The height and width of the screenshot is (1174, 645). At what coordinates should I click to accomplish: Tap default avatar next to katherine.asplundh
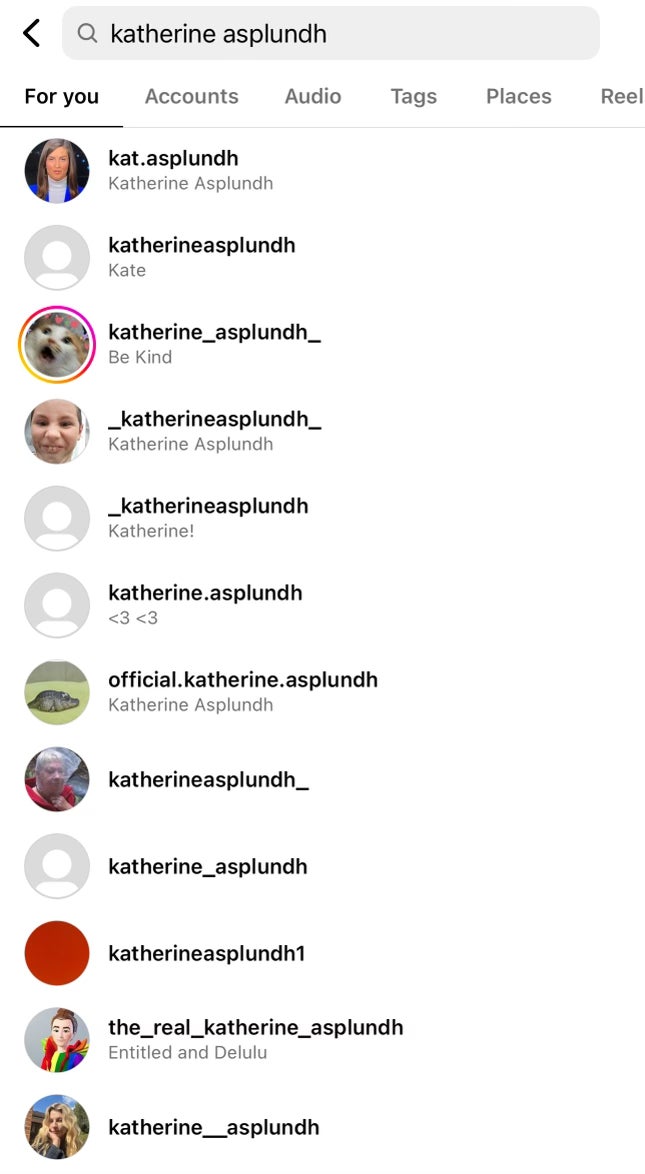coord(57,605)
